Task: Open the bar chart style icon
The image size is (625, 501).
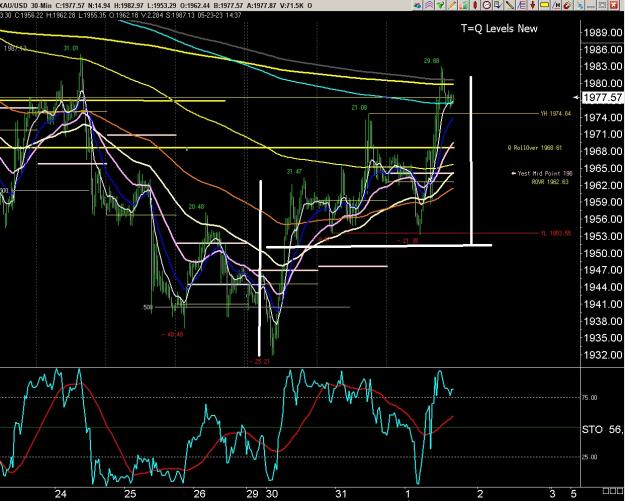Action: pyautogui.click(x=464, y=5)
